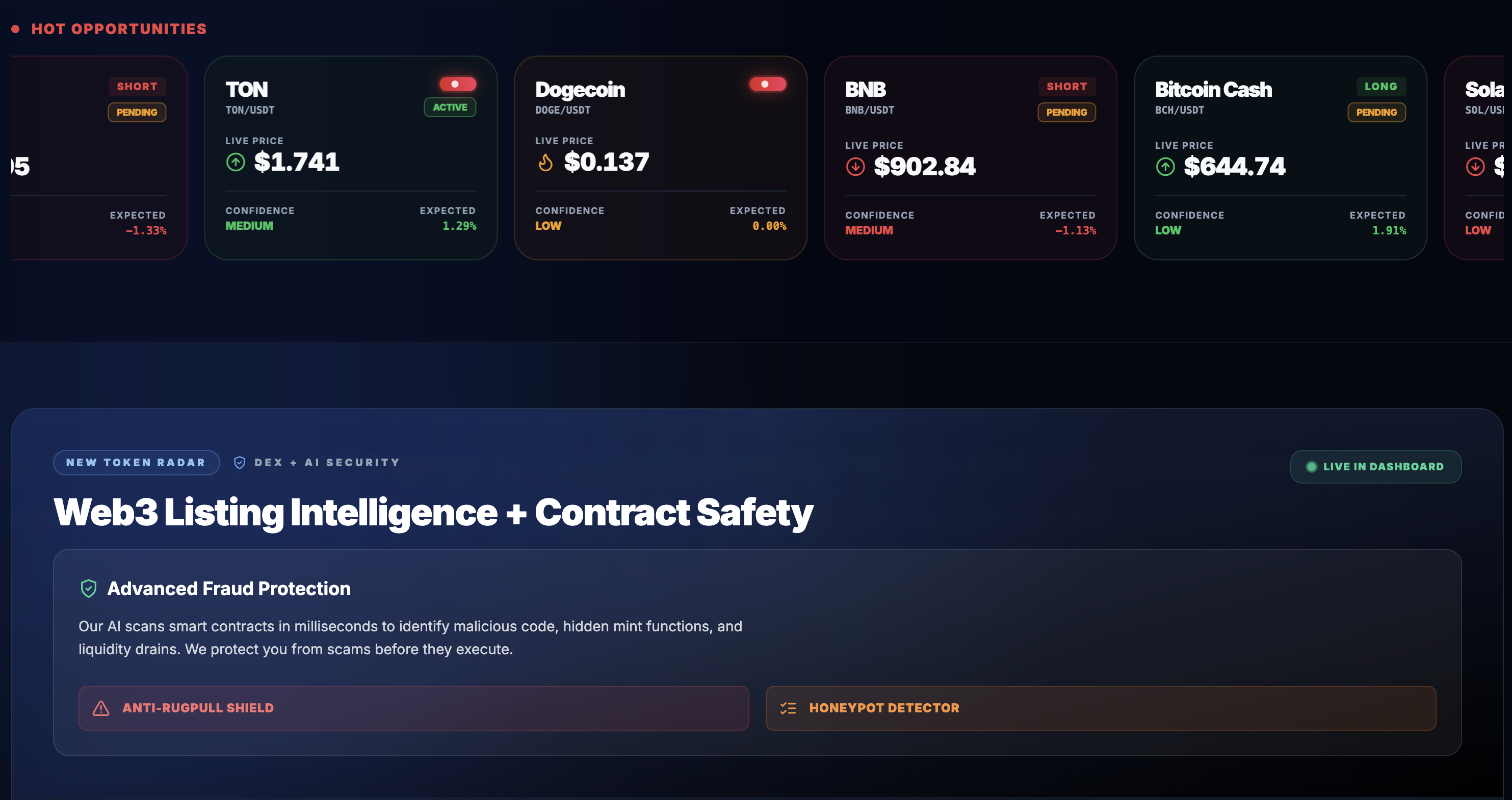Click the up-arrow icon next to Bitcoin Cash price

[1166, 167]
